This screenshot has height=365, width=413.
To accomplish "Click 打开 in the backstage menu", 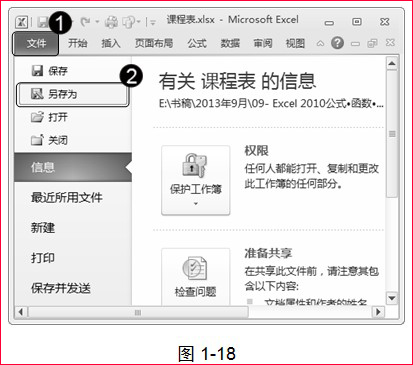I will tap(49, 117).
